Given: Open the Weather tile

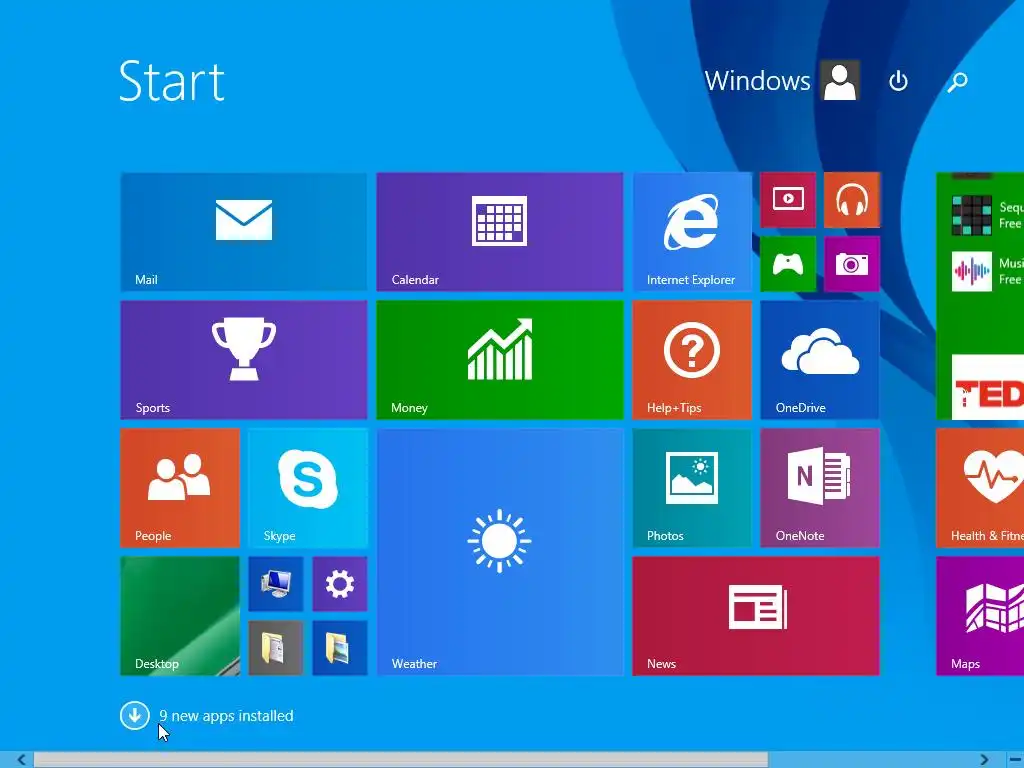Looking at the screenshot, I should (500, 552).
